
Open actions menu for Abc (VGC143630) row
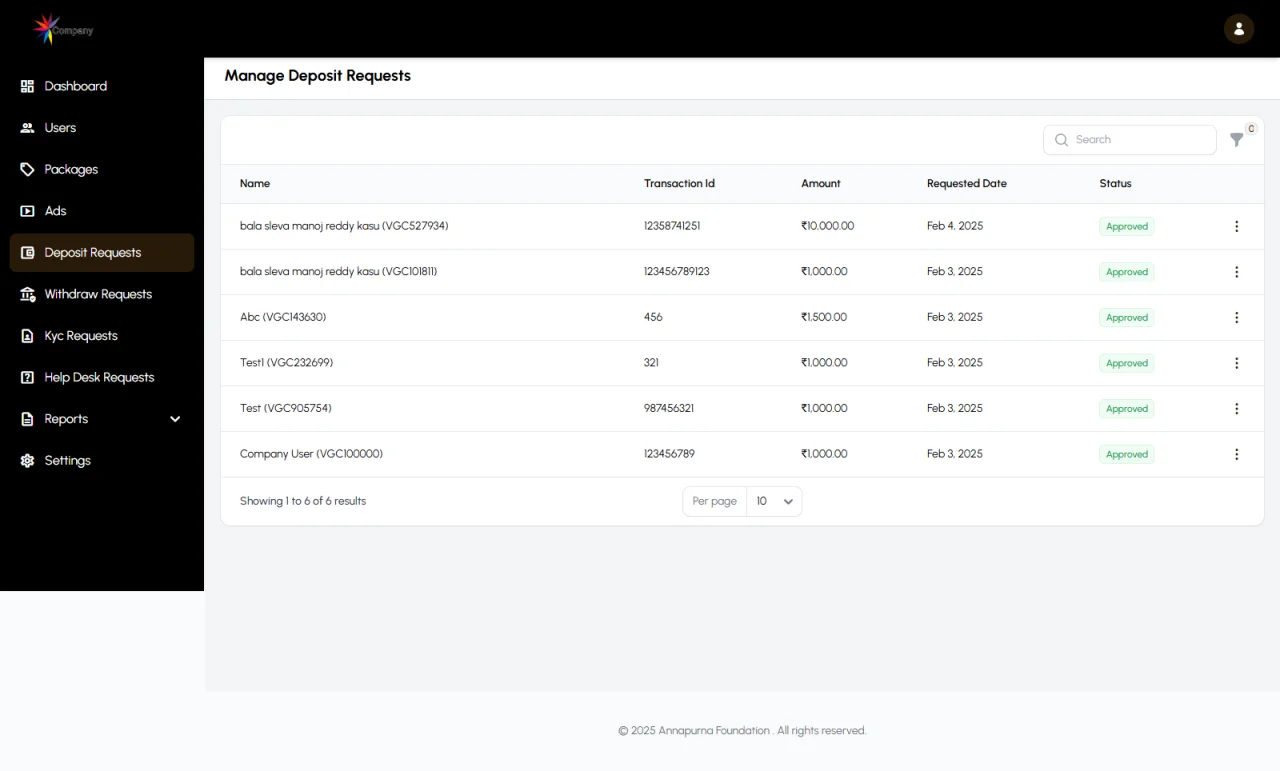coord(1236,318)
